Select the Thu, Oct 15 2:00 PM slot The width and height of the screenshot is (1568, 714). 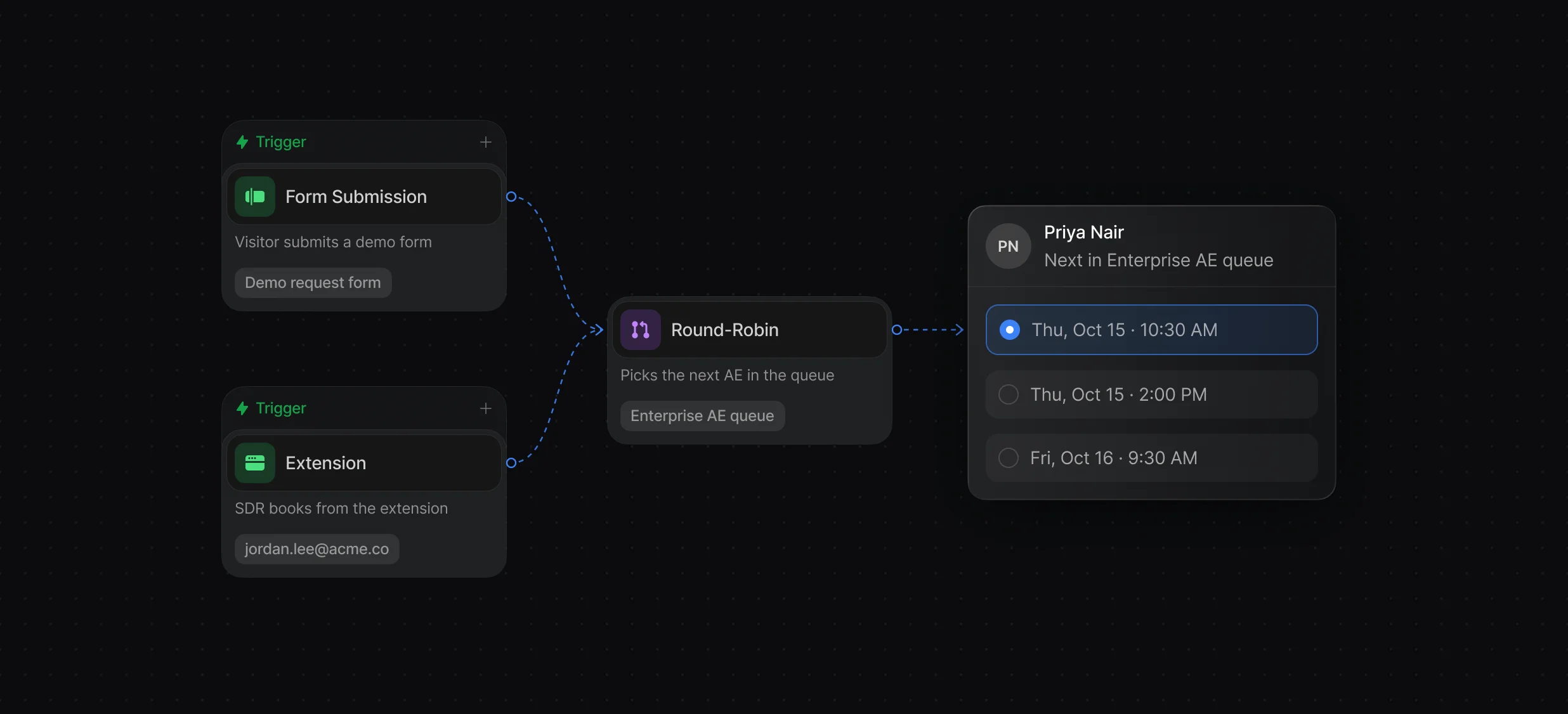pos(1152,394)
